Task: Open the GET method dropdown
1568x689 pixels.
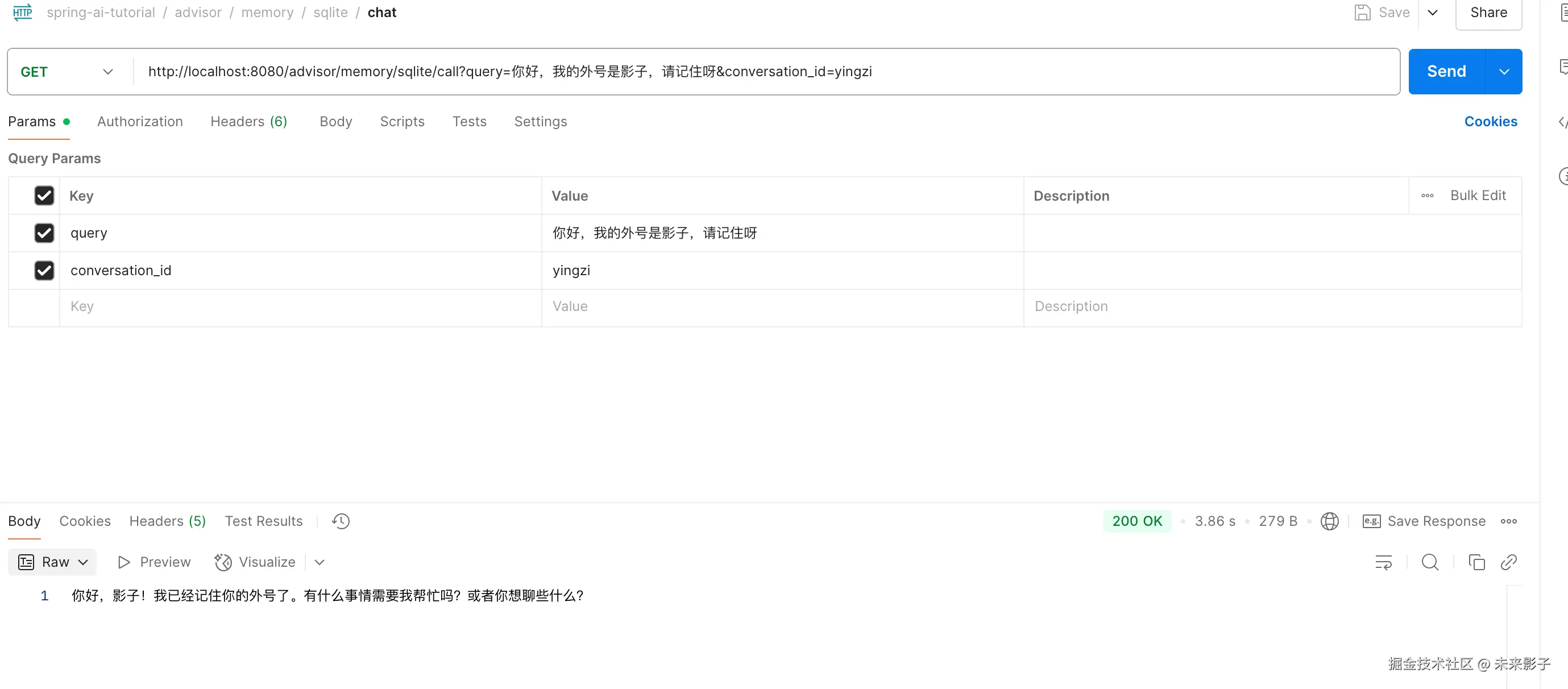Action: (x=67, y=72)
